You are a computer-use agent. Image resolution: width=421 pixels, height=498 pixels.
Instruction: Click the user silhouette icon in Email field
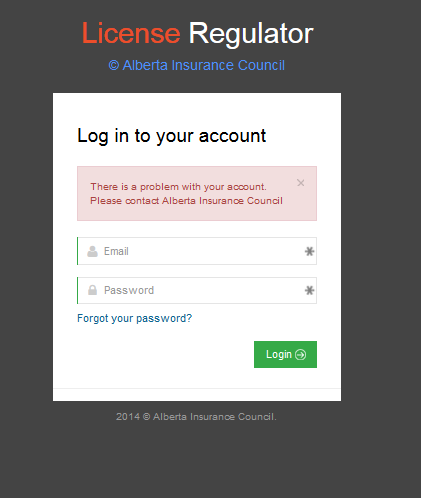point(92,251)
